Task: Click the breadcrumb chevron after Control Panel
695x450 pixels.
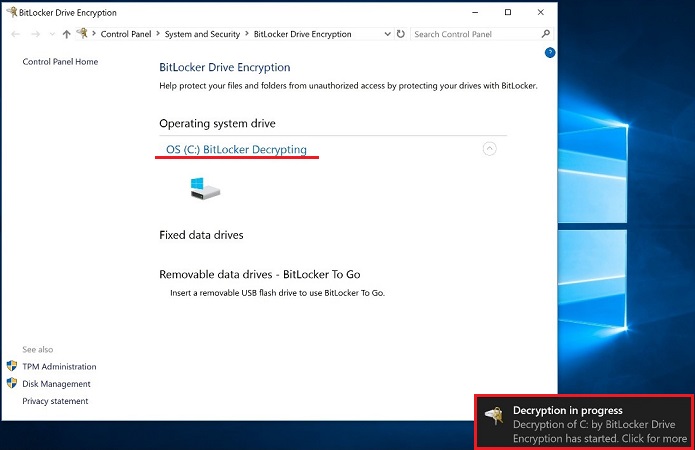Action: [158, 34]
